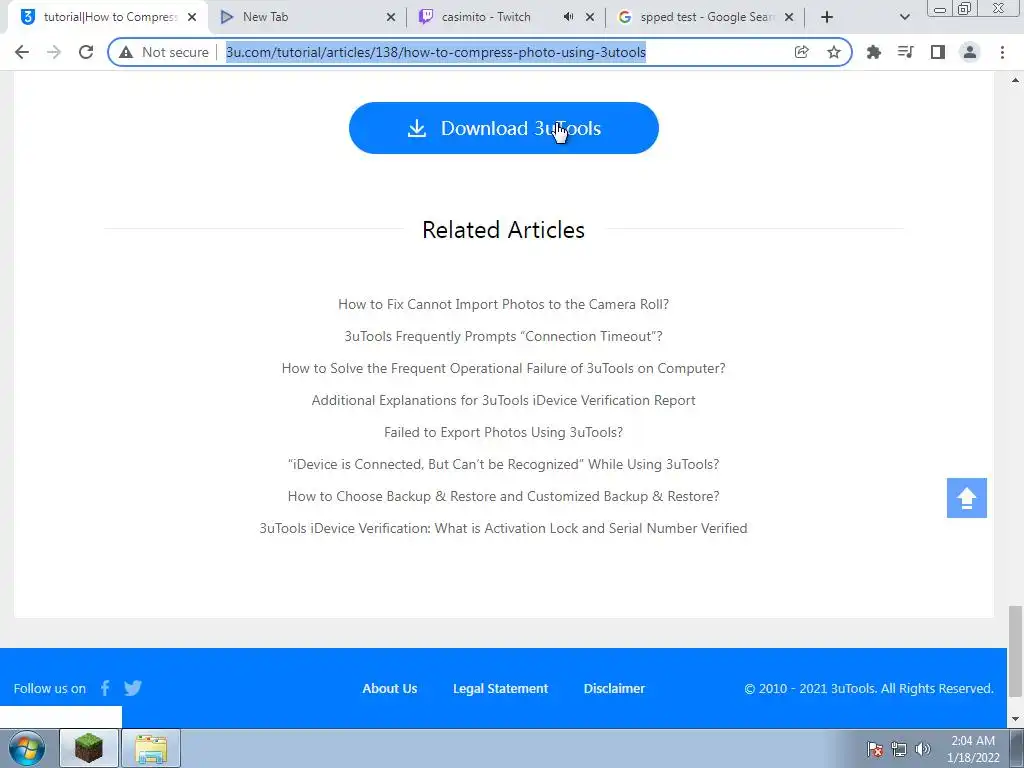Bookmark this page with the star

click(x=833, y=52)
